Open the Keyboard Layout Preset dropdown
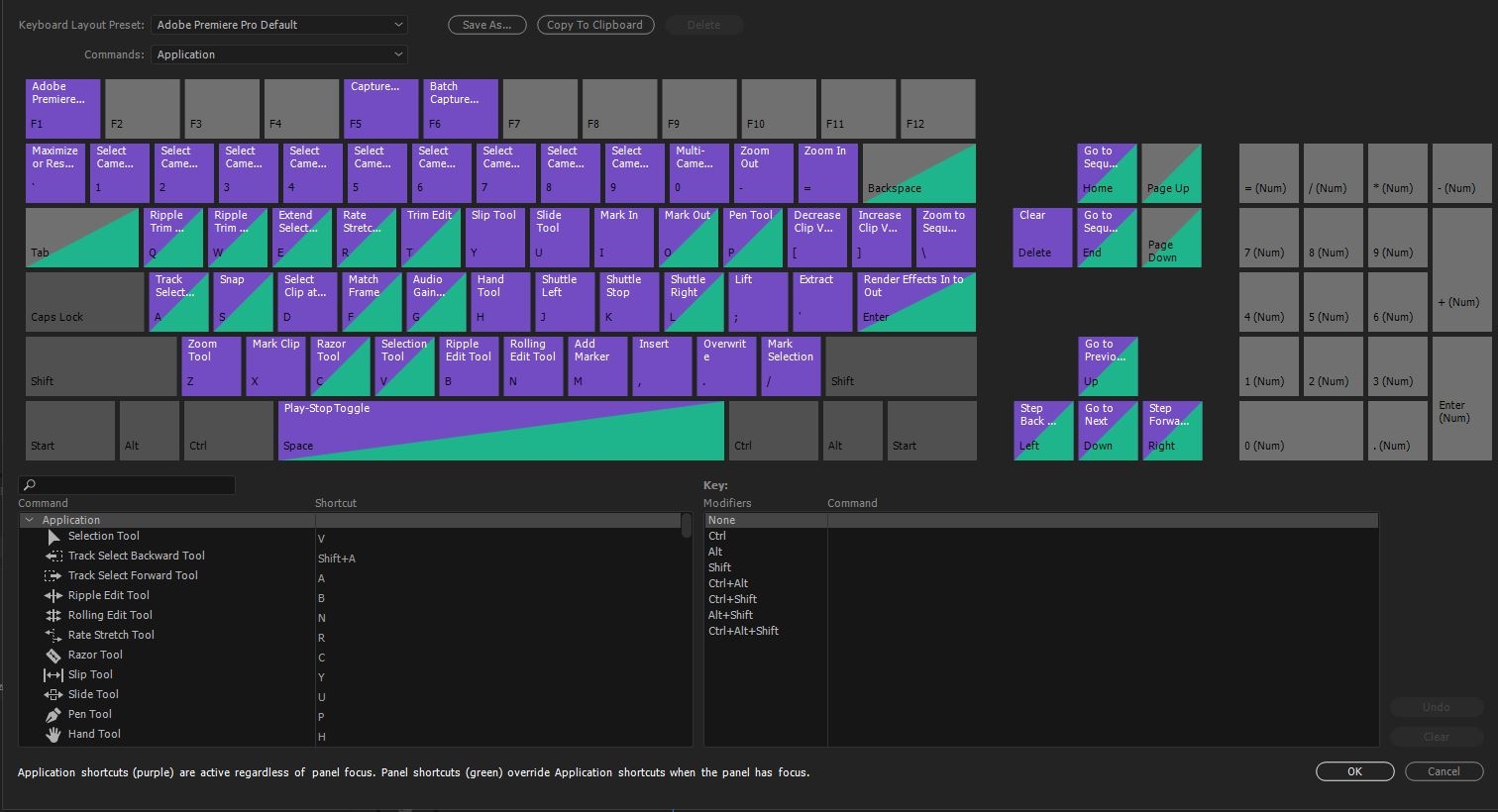1498x812 pixels. pyautogui.click(x=278, y=25)
